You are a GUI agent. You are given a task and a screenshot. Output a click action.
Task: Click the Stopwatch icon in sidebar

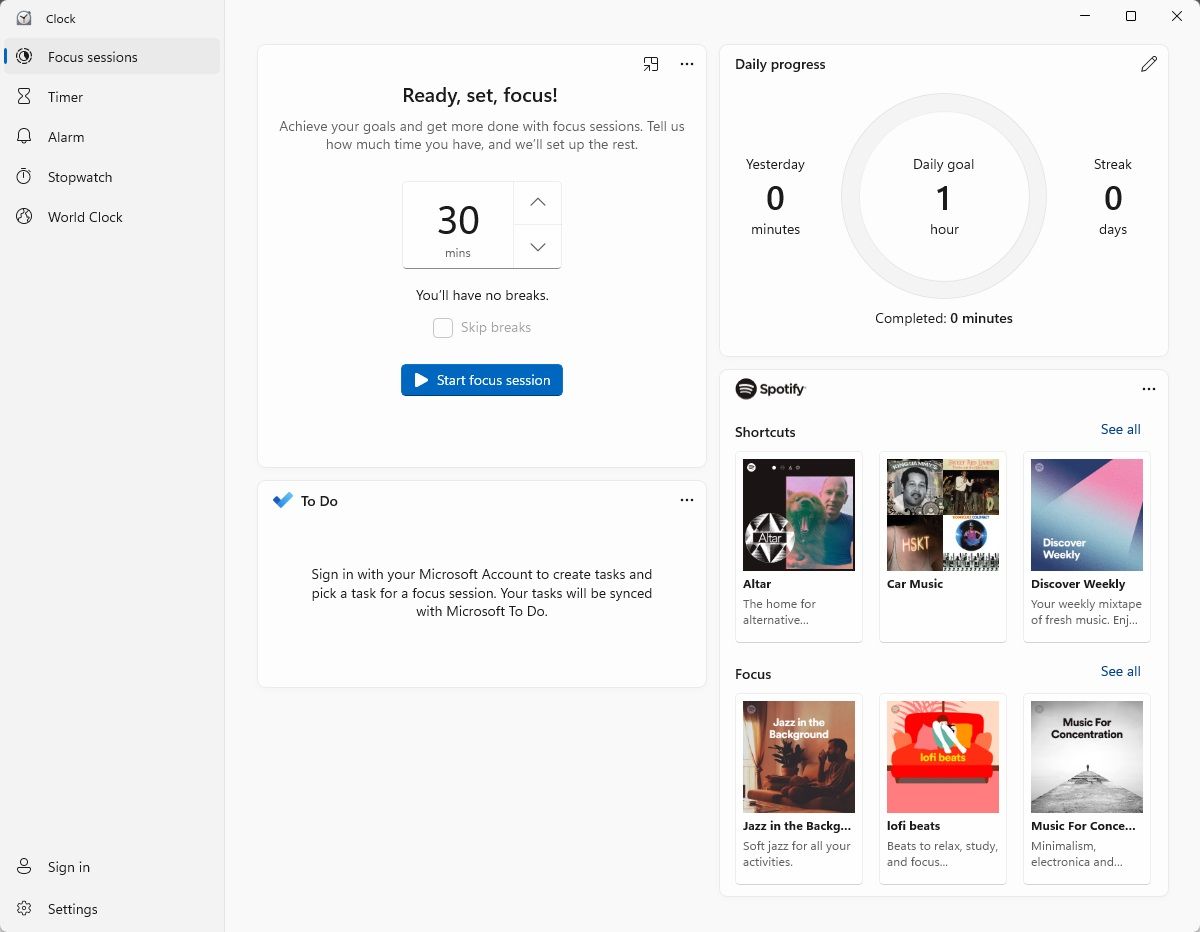25,177
